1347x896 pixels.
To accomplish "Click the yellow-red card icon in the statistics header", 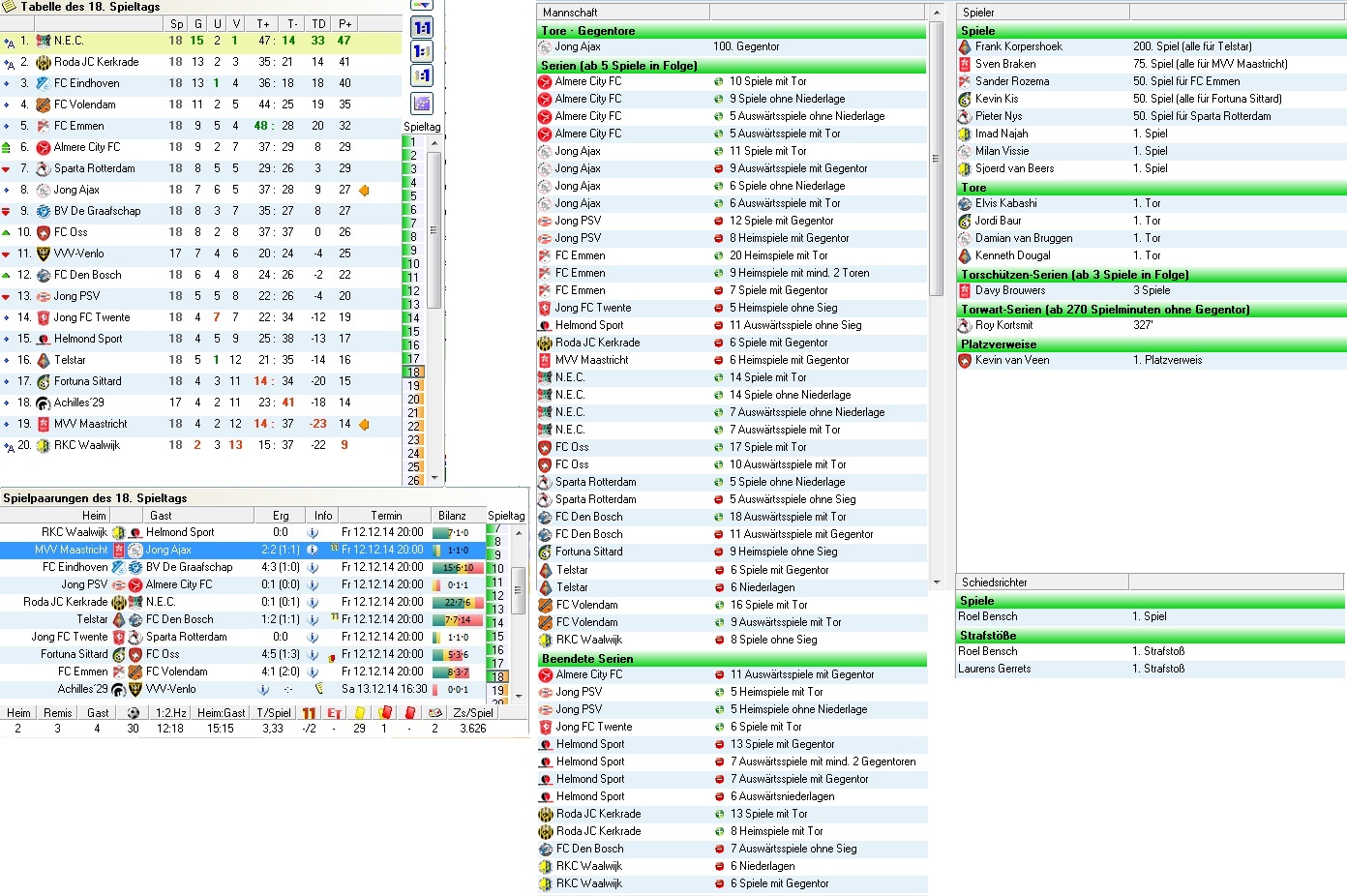I will coord(384,713).
